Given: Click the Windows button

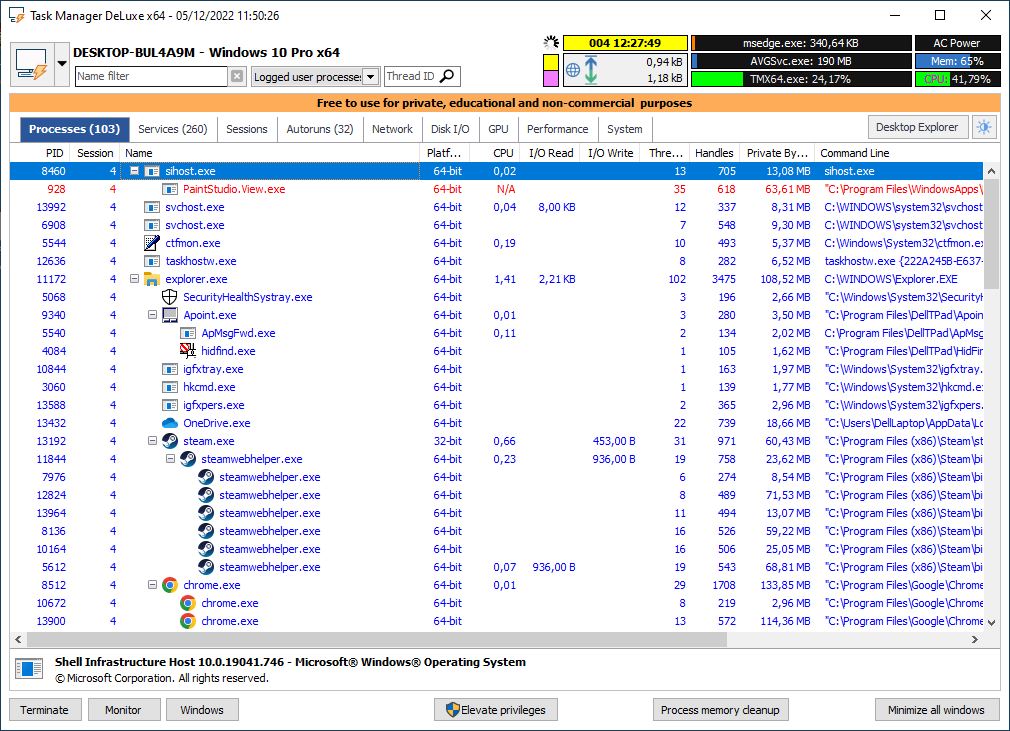Looking at the screenshot, I should click(x=202, y=710).
